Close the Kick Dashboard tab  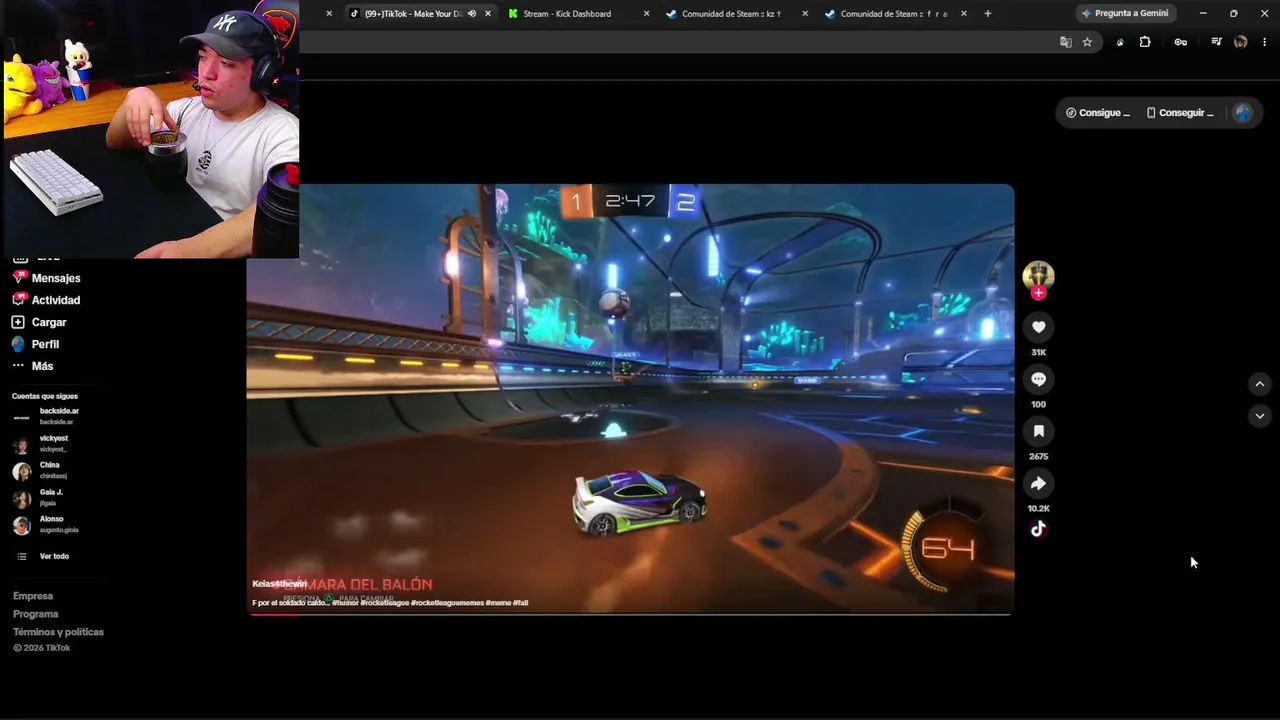click(646, 14)
